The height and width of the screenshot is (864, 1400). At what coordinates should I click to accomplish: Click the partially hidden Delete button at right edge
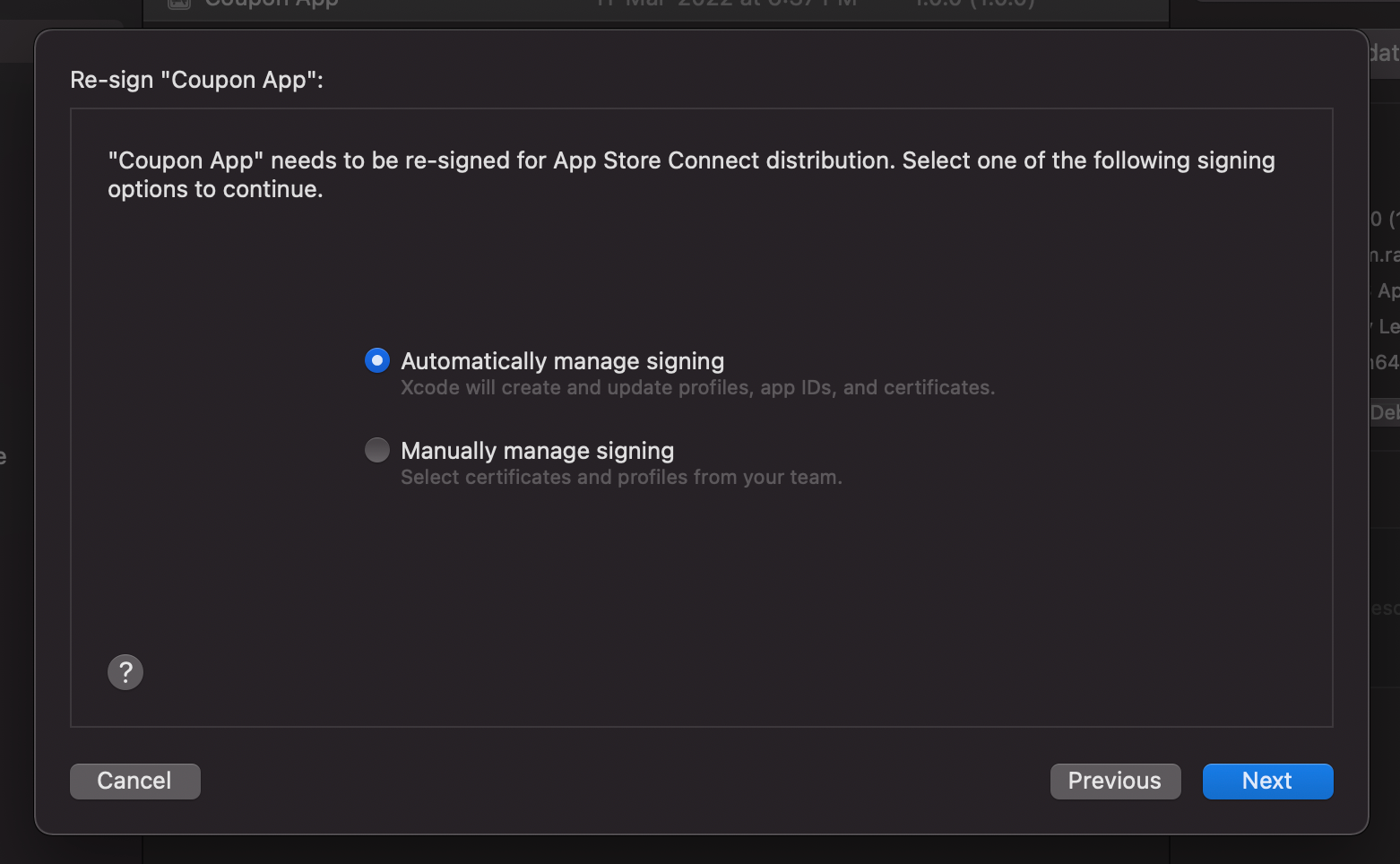click(x=1385, y=412)
